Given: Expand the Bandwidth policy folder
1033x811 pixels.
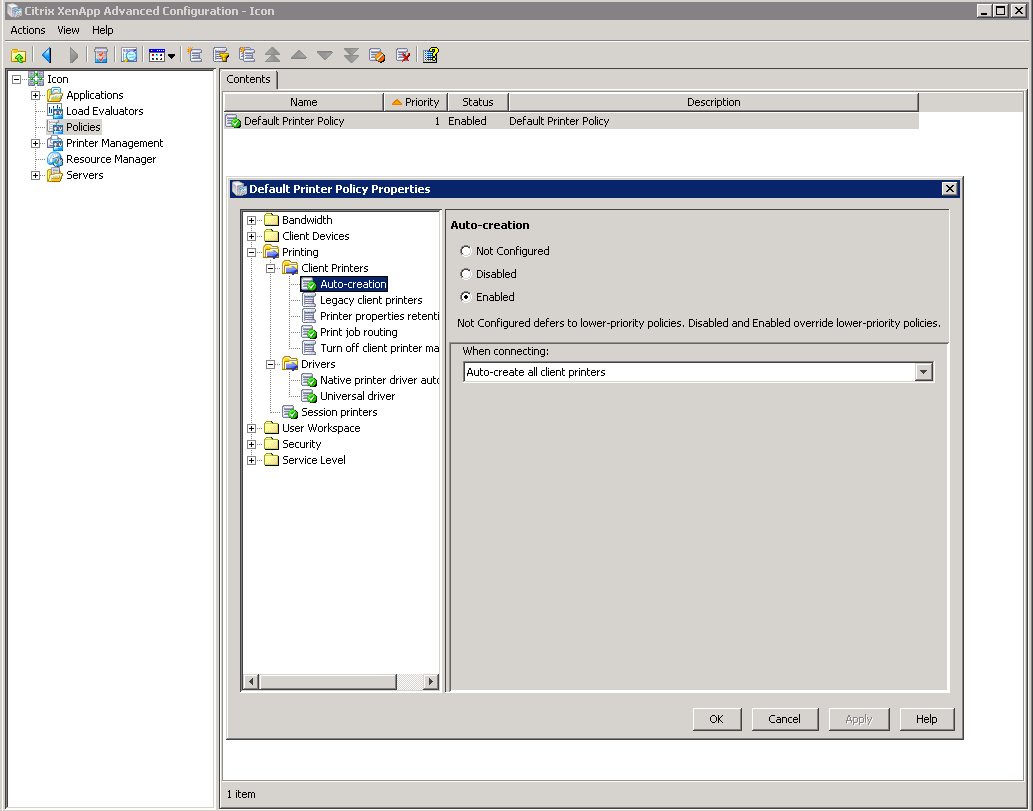Looking at the screenshot, I should tap(252, 220).
